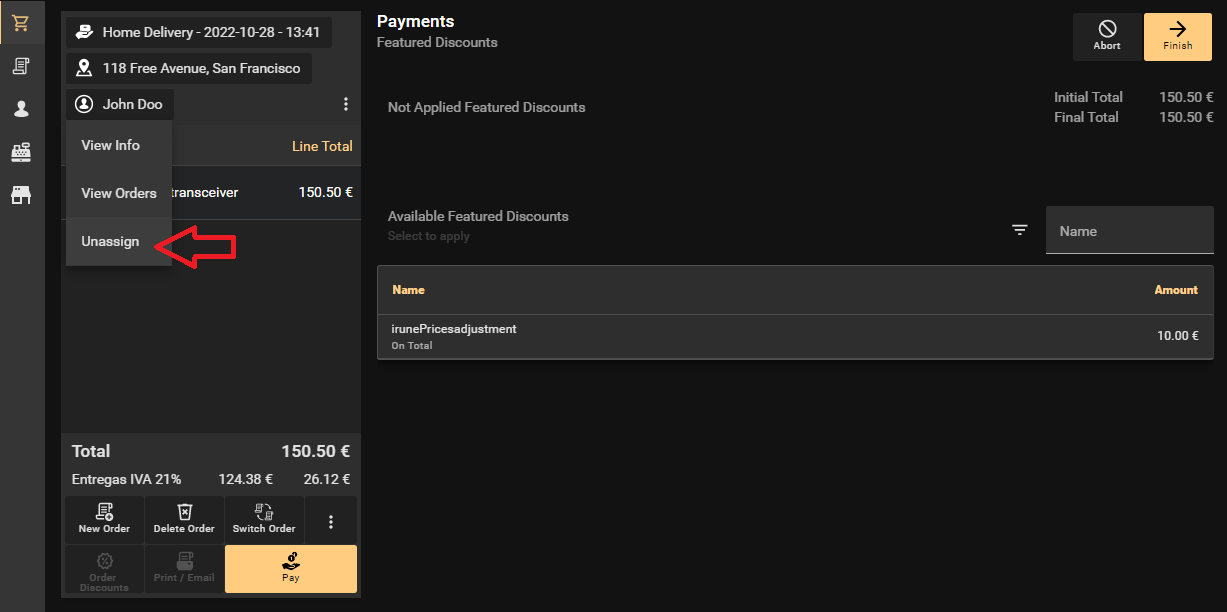The image size is (1227, 612).
Task: Open the shopping cart sidebar icon
Action: tap(20, 23)
